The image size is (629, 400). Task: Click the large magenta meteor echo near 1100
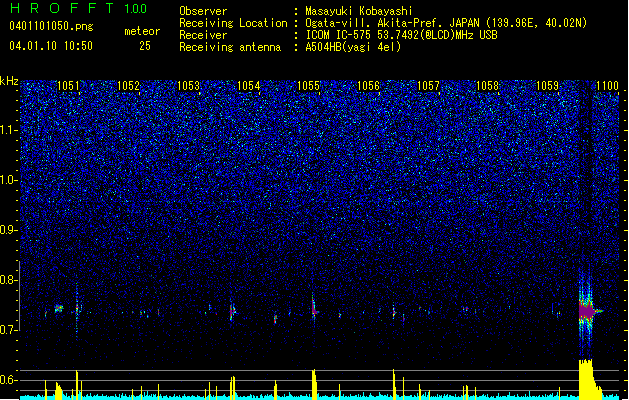click(587, 311)
